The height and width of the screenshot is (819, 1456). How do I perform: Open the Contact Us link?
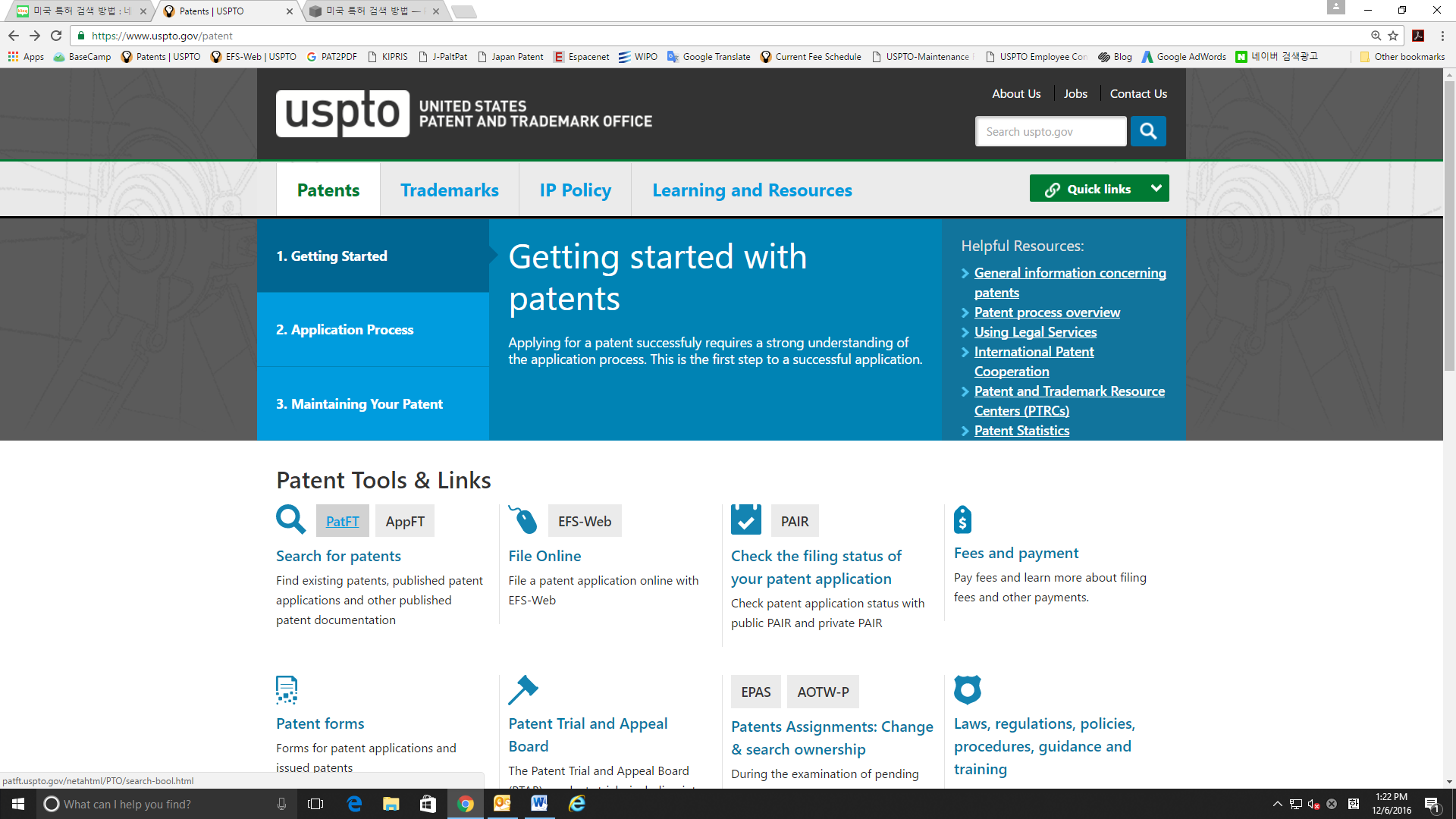coord(1138,93)
